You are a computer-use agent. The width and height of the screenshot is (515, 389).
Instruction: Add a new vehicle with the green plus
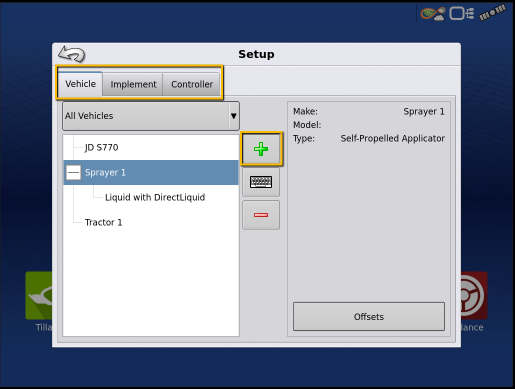tap(261, 149)
